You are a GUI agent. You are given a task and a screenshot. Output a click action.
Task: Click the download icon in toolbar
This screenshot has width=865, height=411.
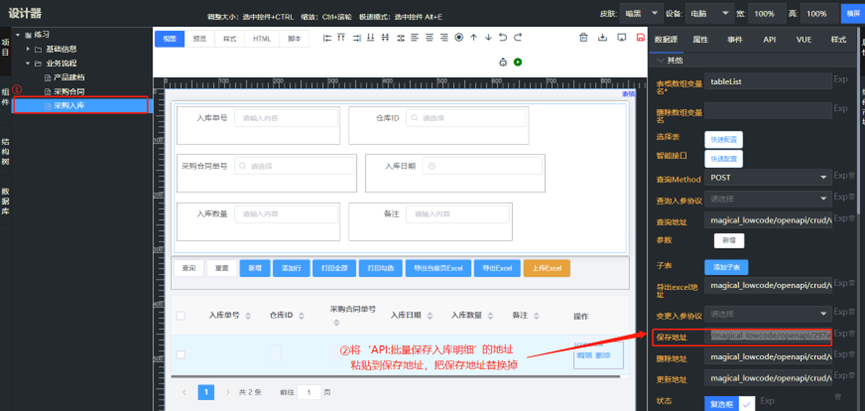pos(602,38)
